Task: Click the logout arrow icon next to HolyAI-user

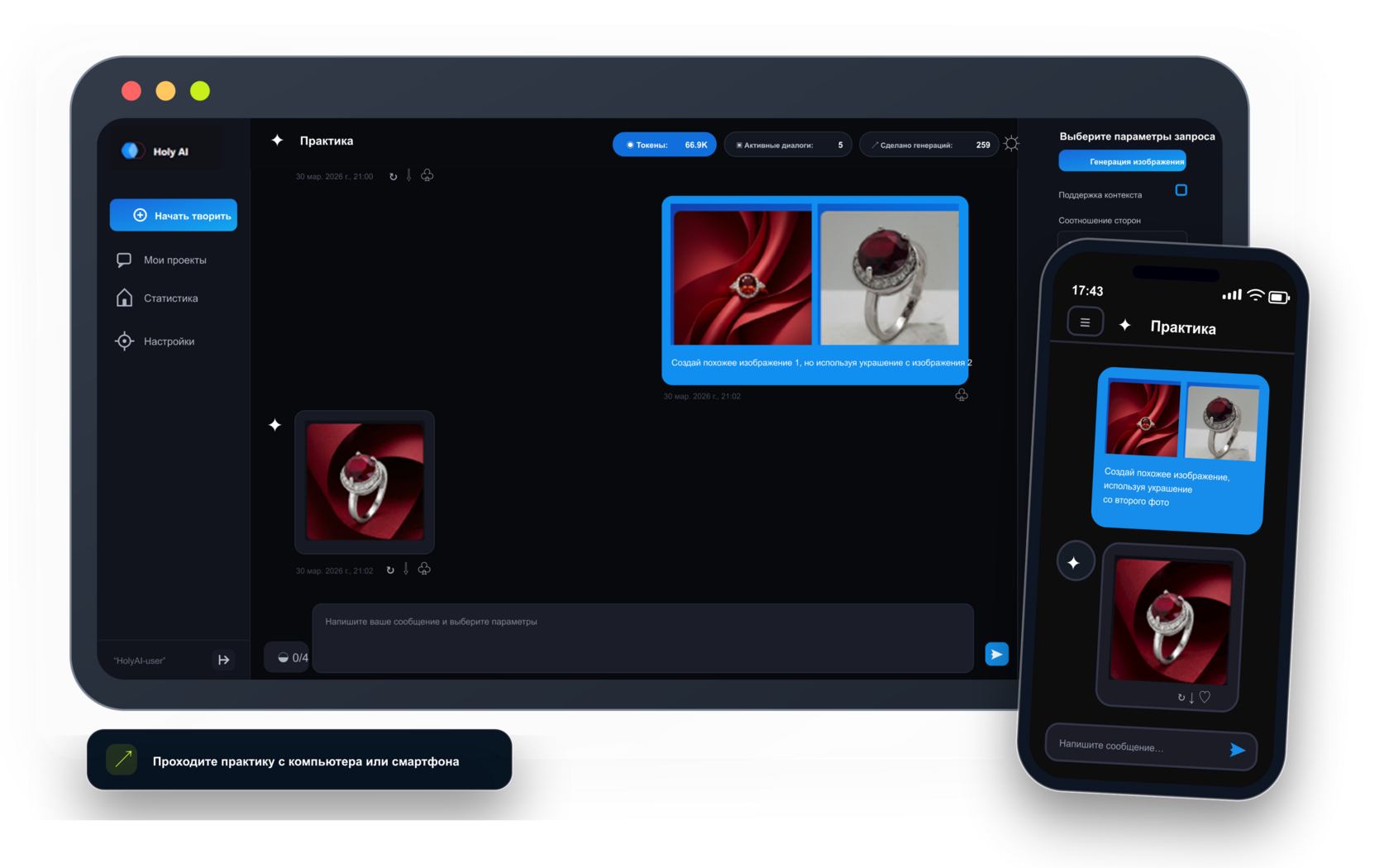Action: coord(223,660)
